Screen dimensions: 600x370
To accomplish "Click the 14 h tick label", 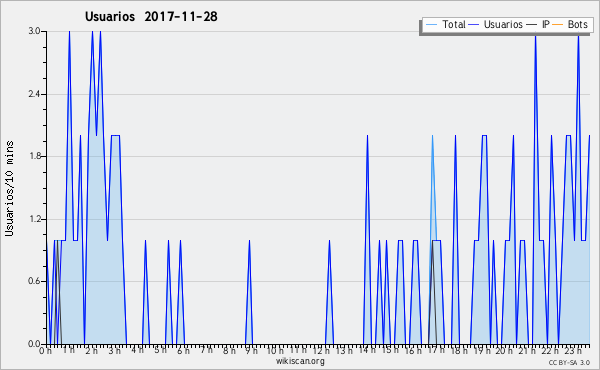I will (367, 350).
